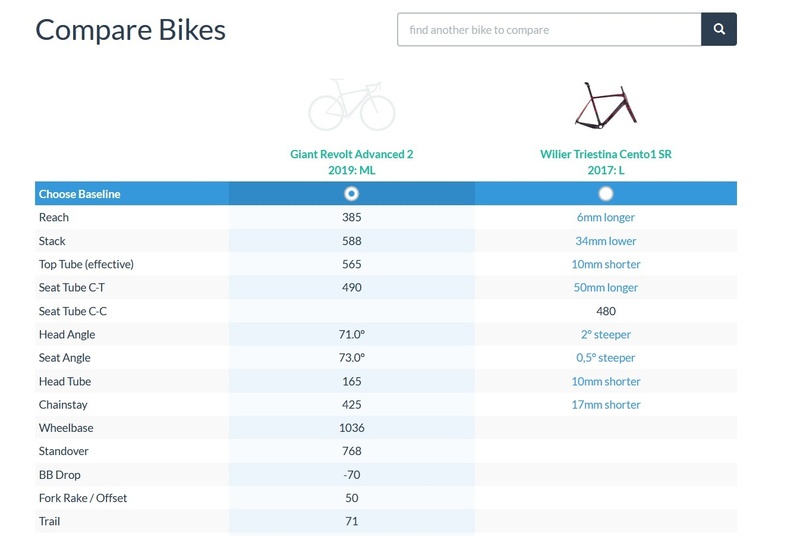Screen dimensions: 800x536
Task: Click the Fork Rake value 50
Action: point(352,498)
